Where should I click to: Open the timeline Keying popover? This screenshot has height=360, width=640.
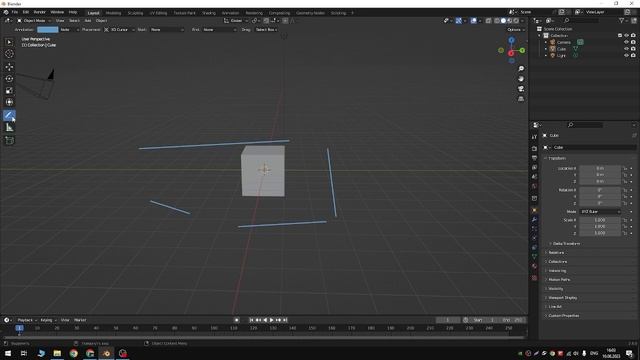(x=48, y=320)
